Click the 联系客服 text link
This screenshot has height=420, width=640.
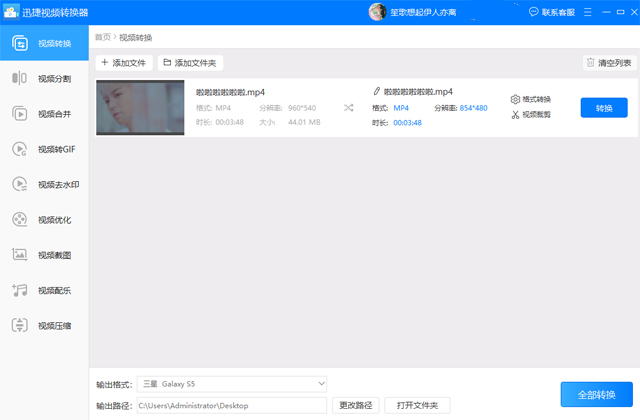tap(558, 12)
